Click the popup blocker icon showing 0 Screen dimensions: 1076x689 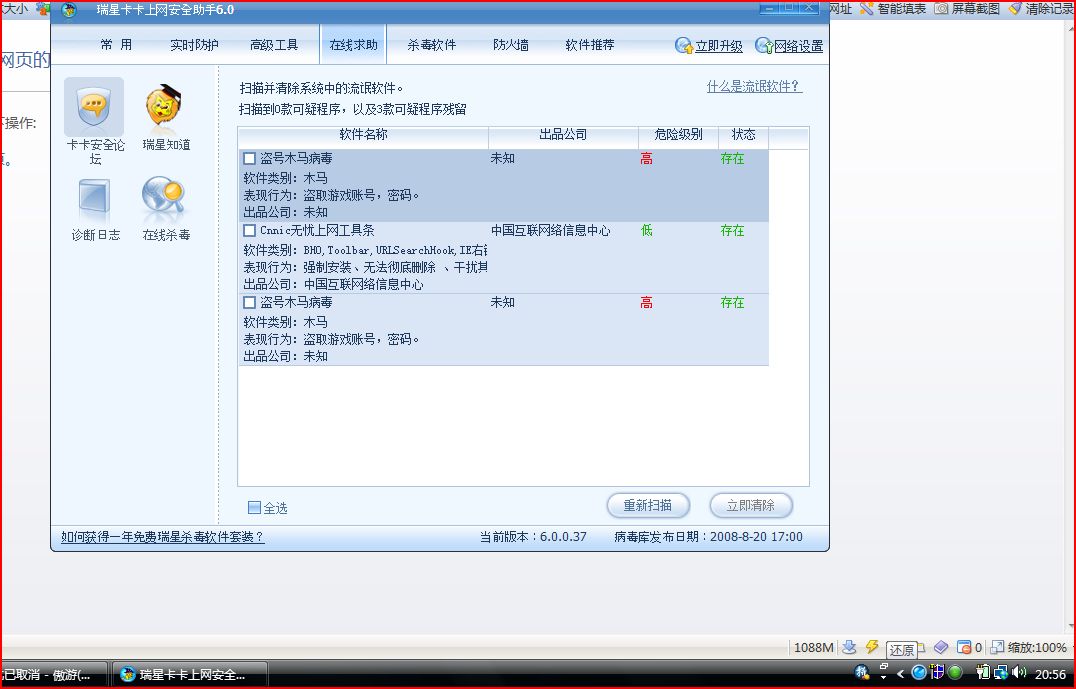964,647
